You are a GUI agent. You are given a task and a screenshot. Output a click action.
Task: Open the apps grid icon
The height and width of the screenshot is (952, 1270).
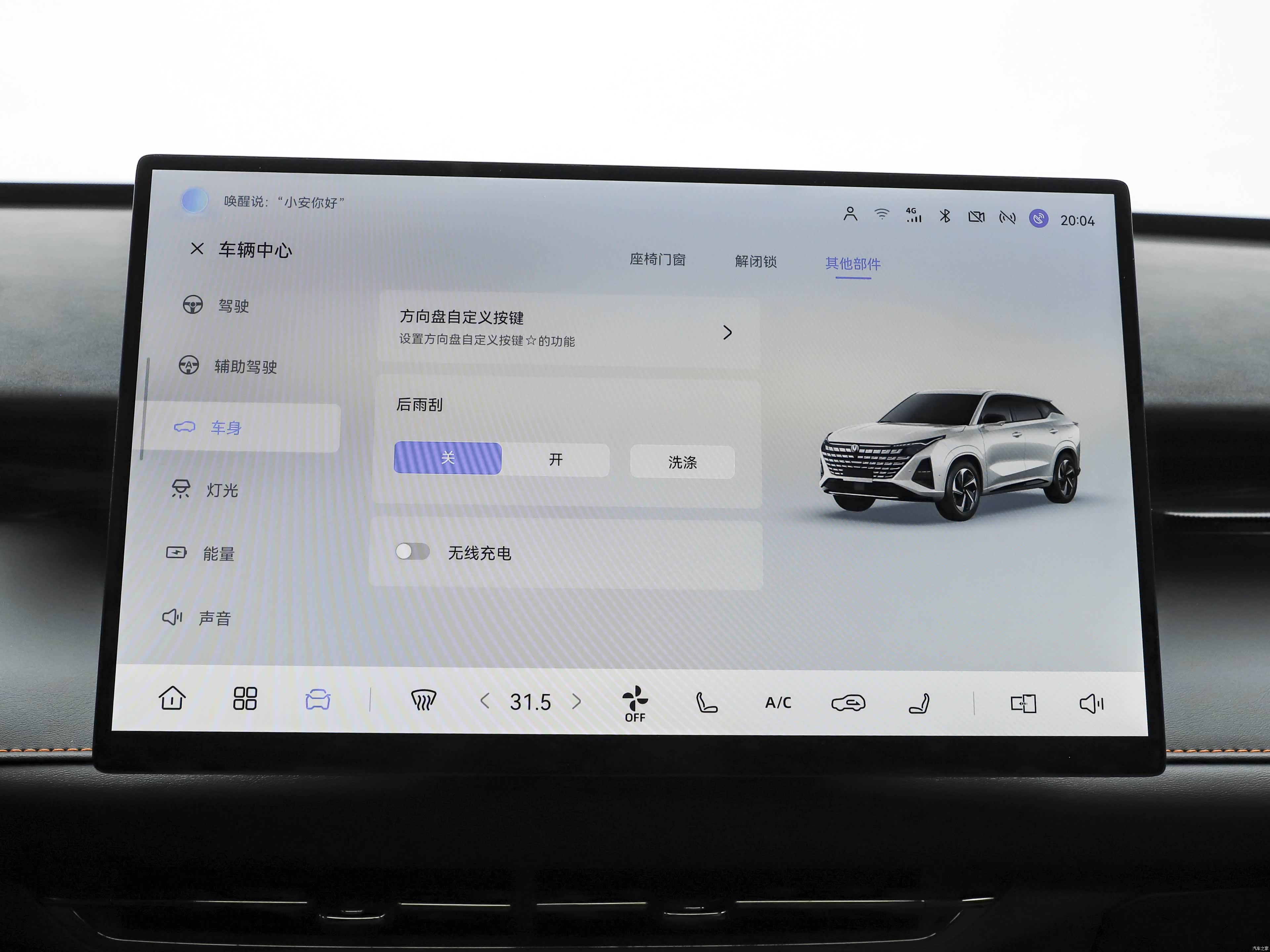point(245,699)
